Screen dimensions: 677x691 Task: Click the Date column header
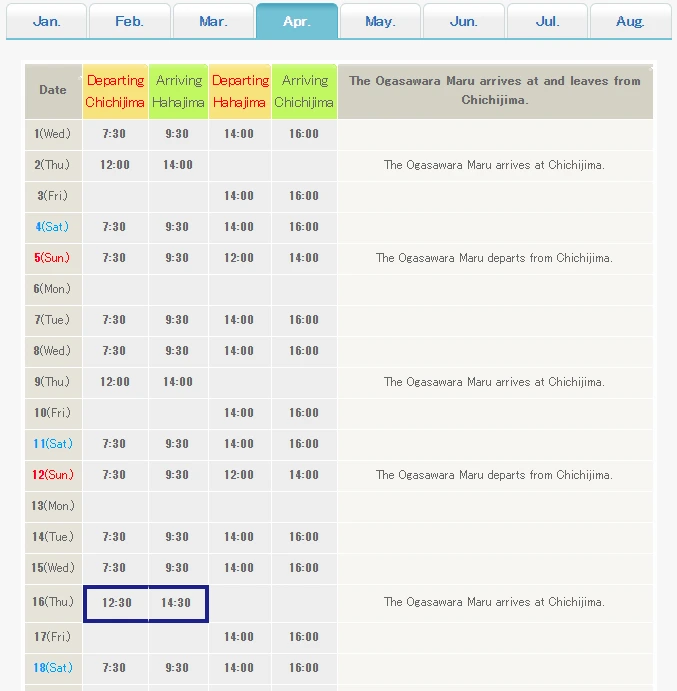[x=53, y=91]
